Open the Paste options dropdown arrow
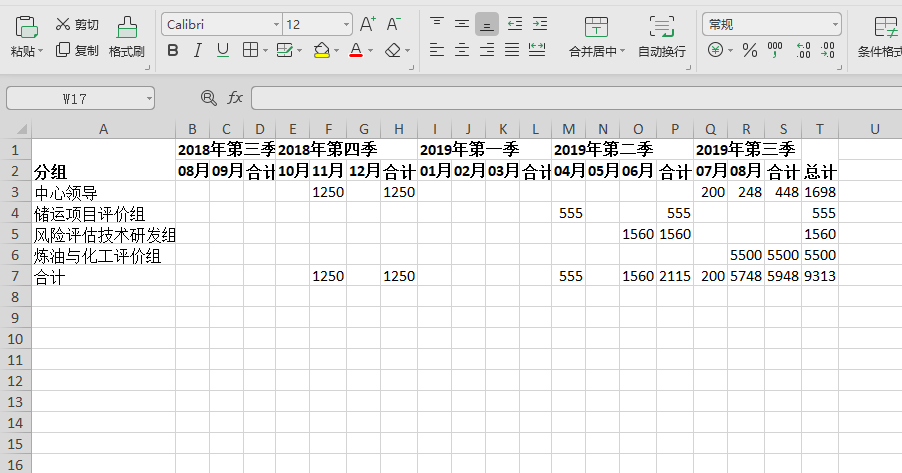 (x=41, y=51)
